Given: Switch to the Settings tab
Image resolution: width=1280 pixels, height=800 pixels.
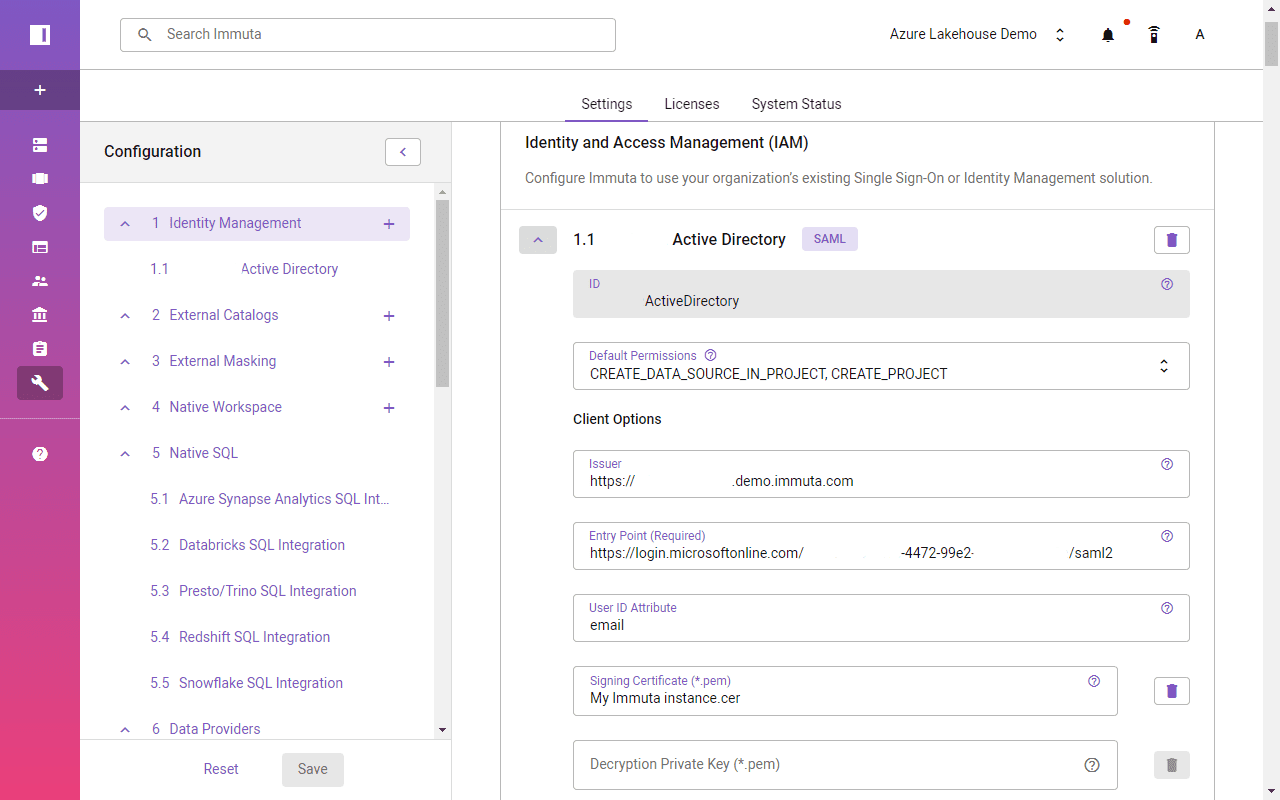Looking at the screenshot, I should click(x=607, y=104).
